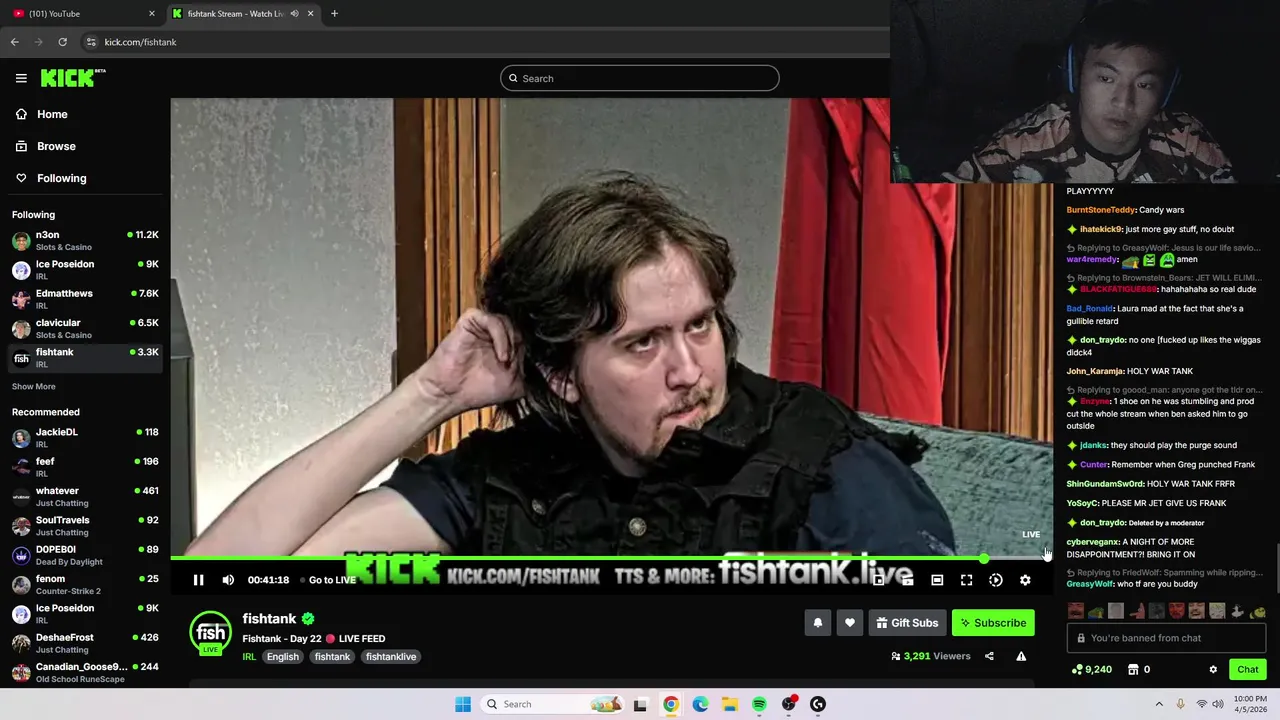
Task: Go to Home in the sidebar
Action: tap(85, 114)
